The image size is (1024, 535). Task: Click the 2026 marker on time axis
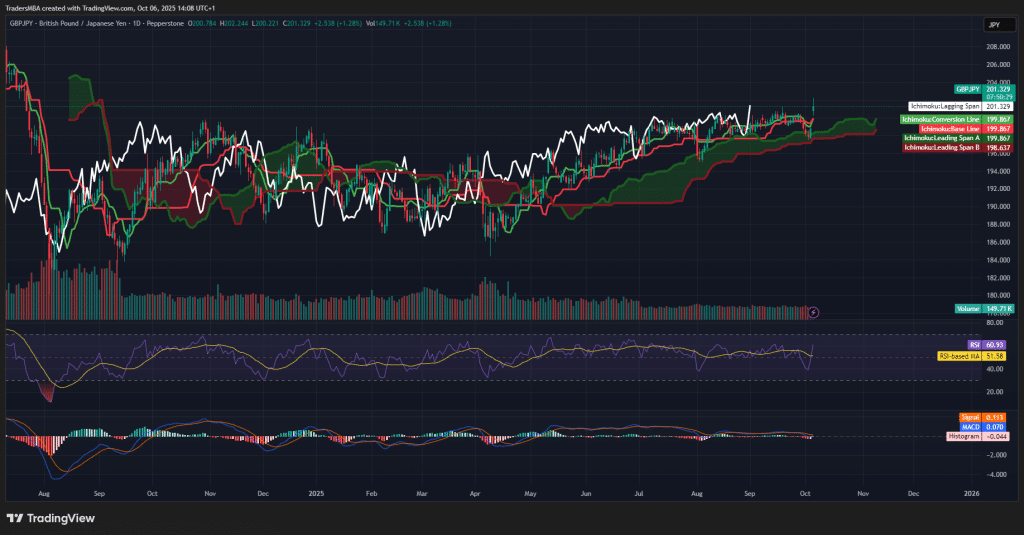(x=971, y=493)
